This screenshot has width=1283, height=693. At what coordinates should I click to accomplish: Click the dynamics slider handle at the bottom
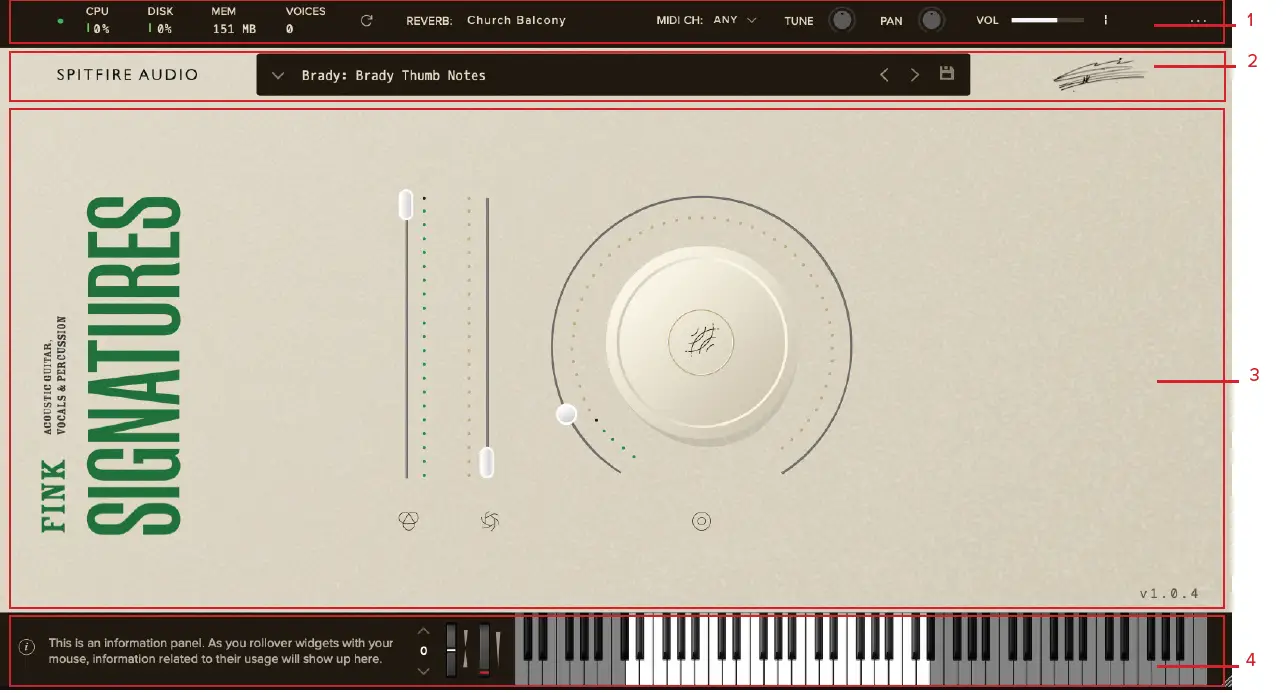487,462
